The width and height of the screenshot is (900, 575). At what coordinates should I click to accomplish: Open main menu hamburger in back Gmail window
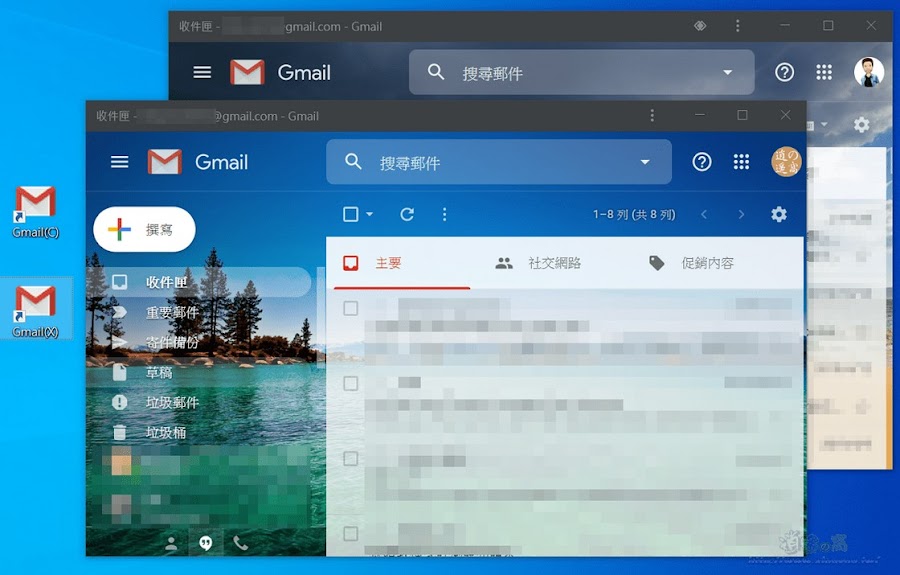coord(202,72)
